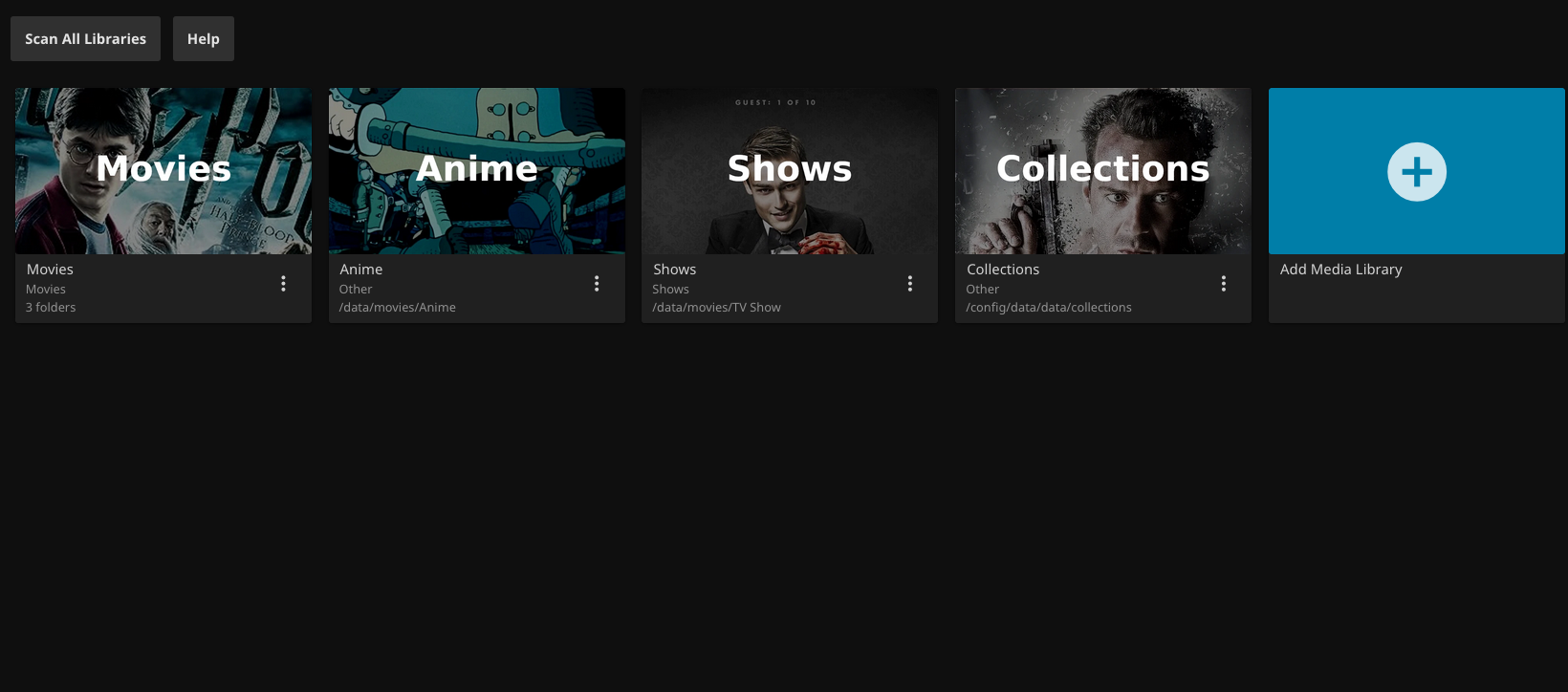Image resolution: width=1568 pixels, height=692 pixels.
Task: Click the Anime card name below the image
Action: (361, 270)
